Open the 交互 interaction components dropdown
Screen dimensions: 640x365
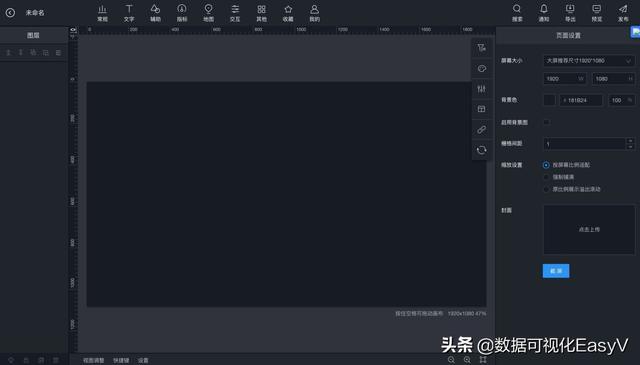click(235, 13)
